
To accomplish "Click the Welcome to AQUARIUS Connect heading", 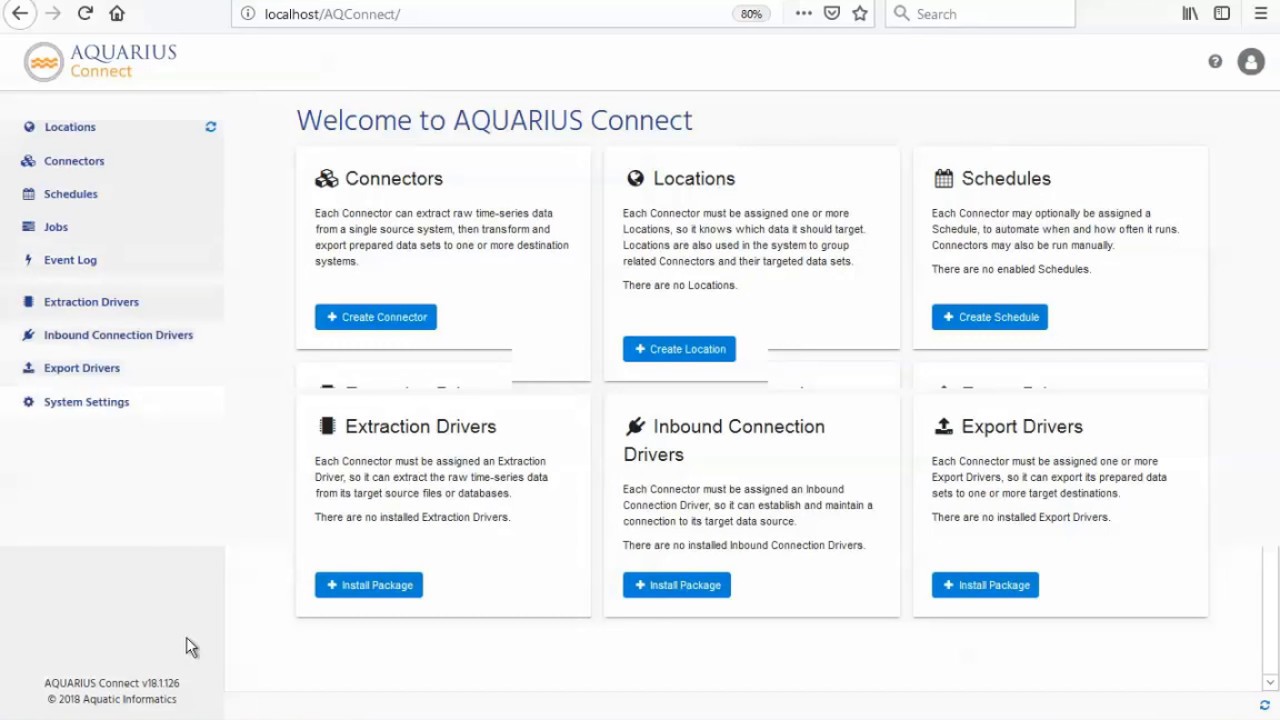I will 494,120.
